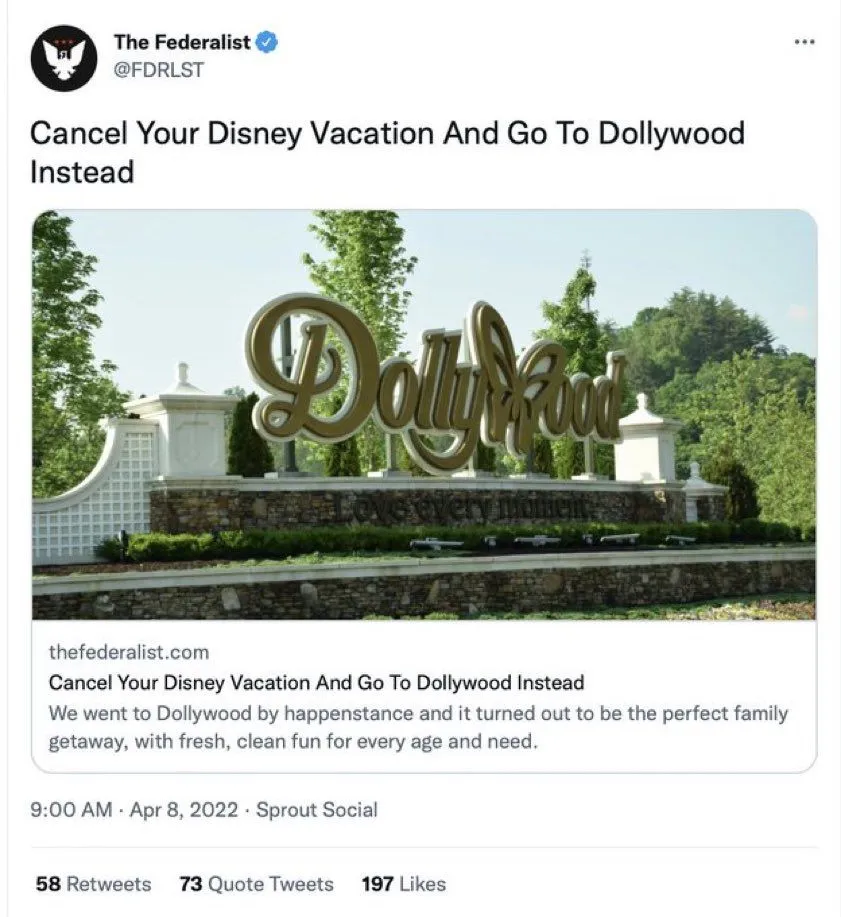Viewport: 841px width, 917px height.
Task: Show the 73 Quote Tweets
Action: coord(256,884)
